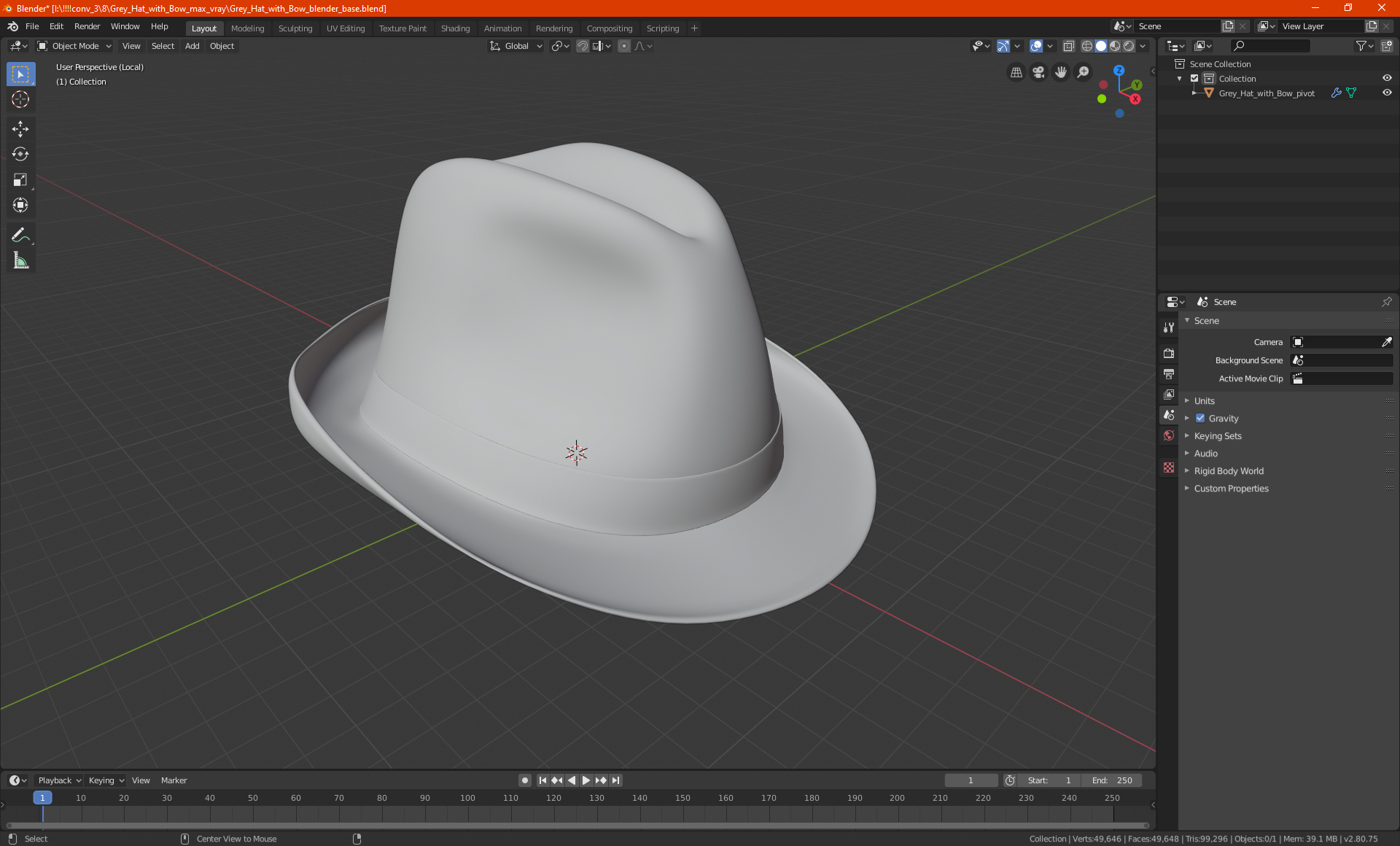Open the Keying popover in timeline

click(x=106, y=780)
